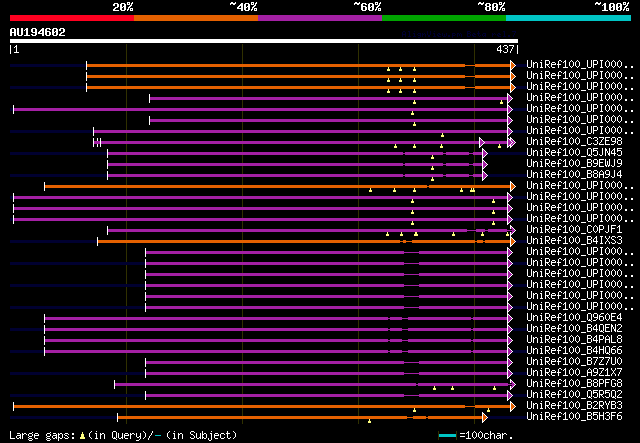This screenshot has width=640, height=443.
Task: Select the purple alignment bar for B4QEN2
Action: click(276, 329)
